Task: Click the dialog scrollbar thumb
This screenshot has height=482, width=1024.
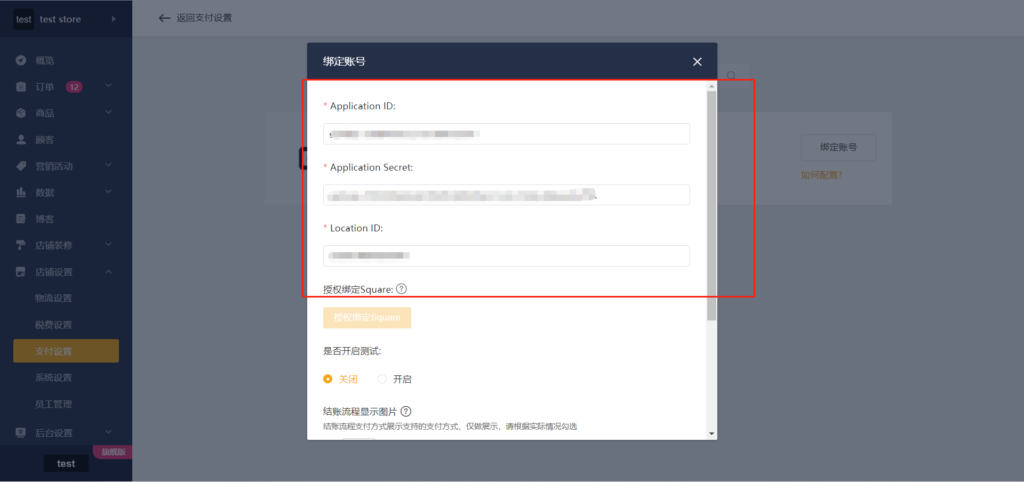Action: (711, 205)
